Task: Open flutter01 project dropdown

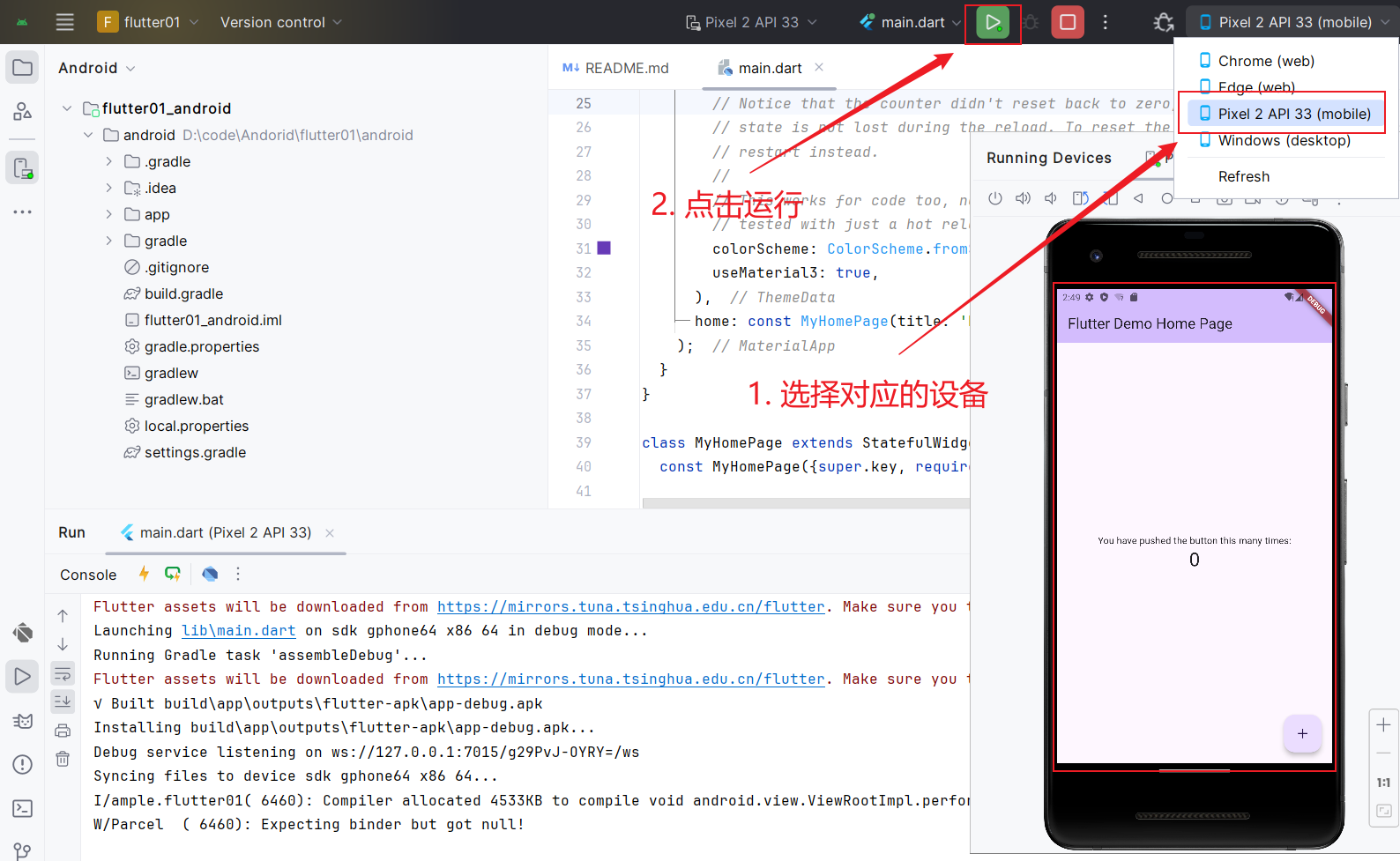Action: pyautogui.click(x=147, y=22)
